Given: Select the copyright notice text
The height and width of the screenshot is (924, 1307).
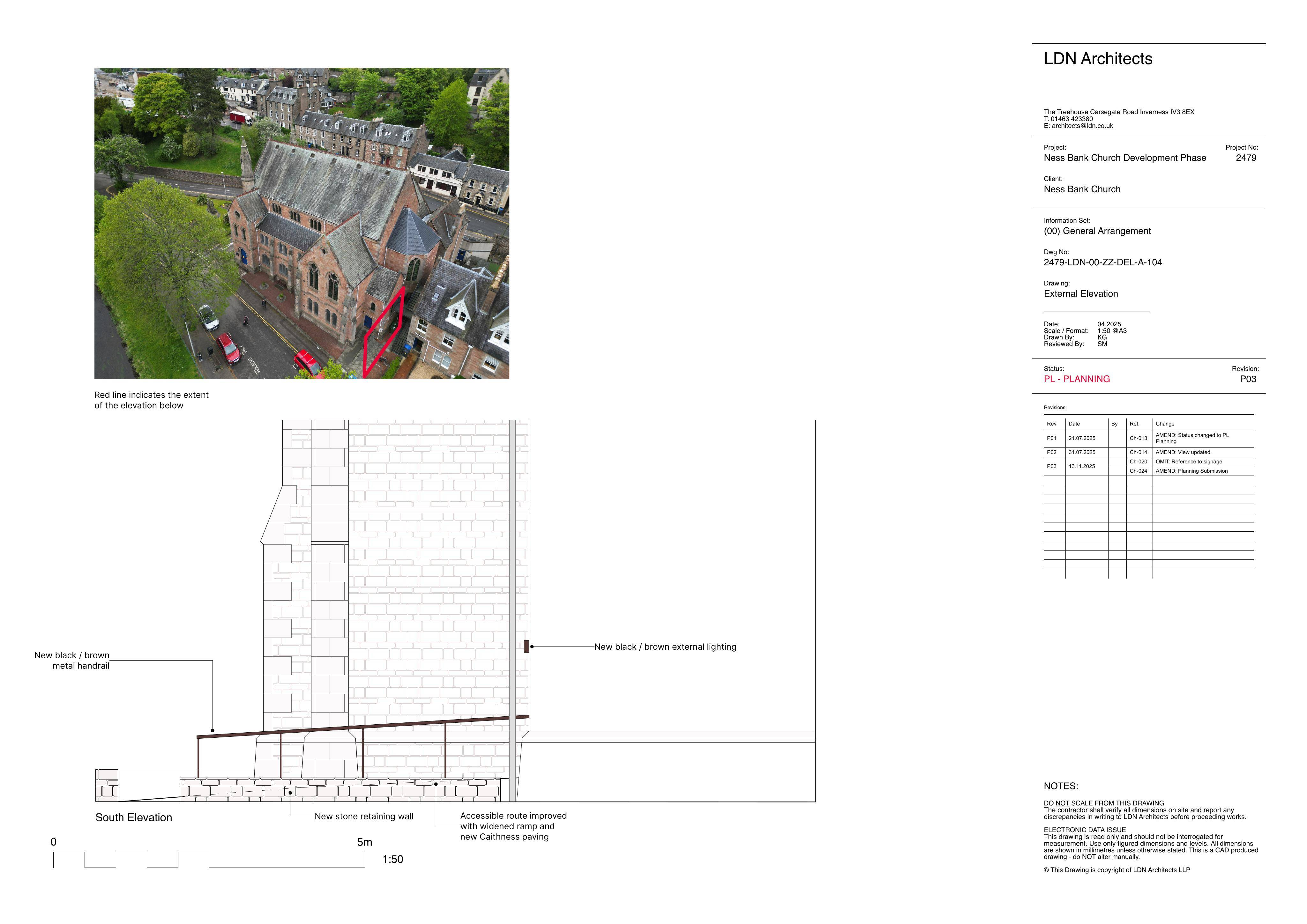Looking at the screenshot, I should (x=1116, y=870).
